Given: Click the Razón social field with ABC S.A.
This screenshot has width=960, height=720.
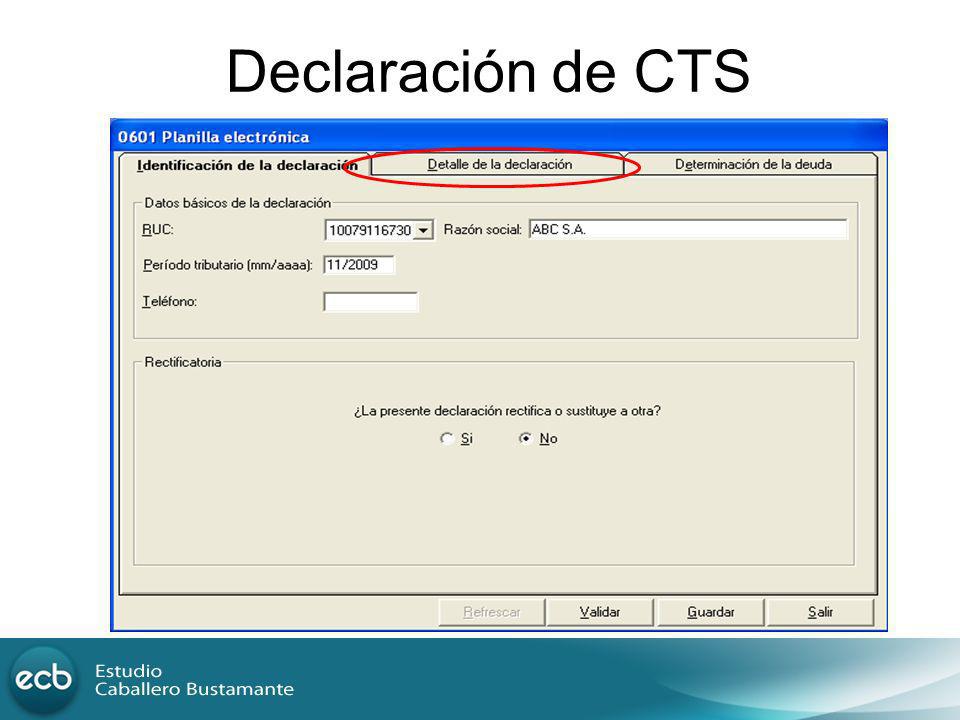Looking at the screenshot, I should click(688, 230).
